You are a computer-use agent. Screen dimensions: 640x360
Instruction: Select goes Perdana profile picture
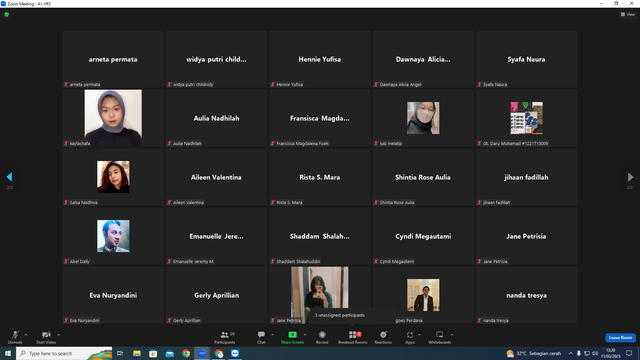tap(423, 295)
